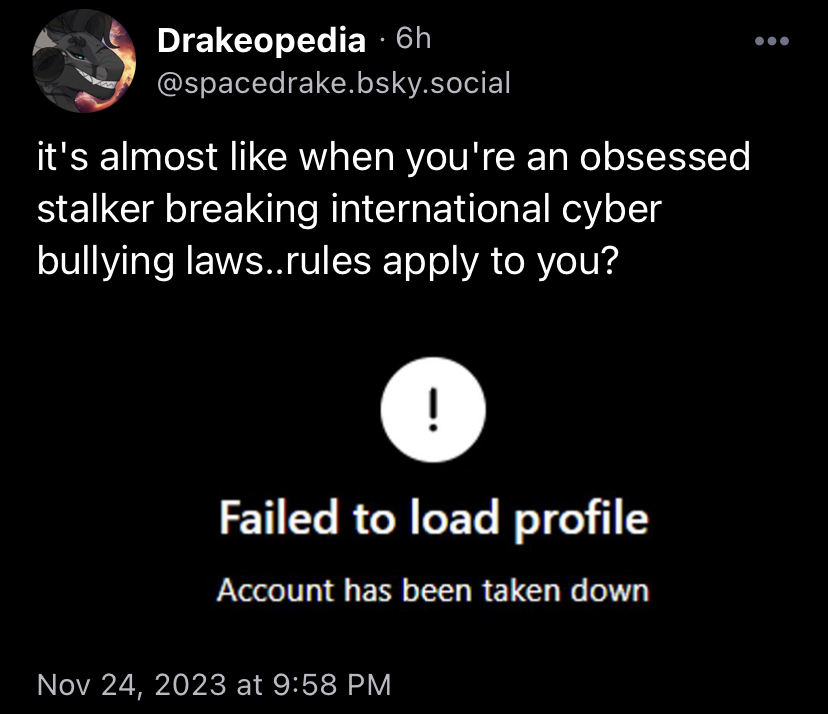This screenshot has height=714, width=828.
Task: Open the @spacedrake.bsky.social handle link
Action: 334,83
